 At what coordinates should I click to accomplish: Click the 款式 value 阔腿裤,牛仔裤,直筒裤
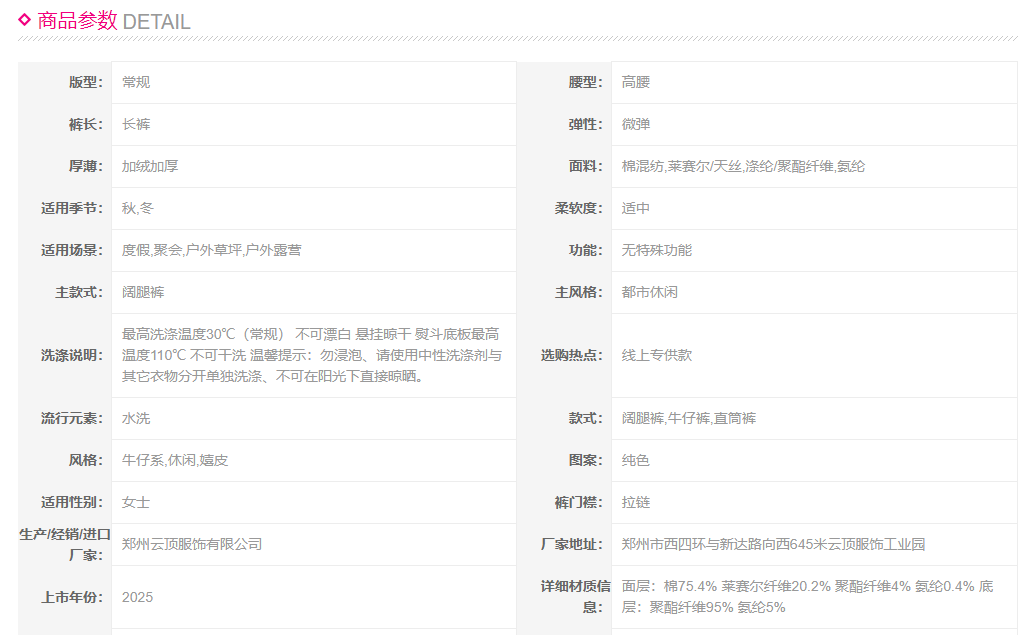tap(689, 418)
